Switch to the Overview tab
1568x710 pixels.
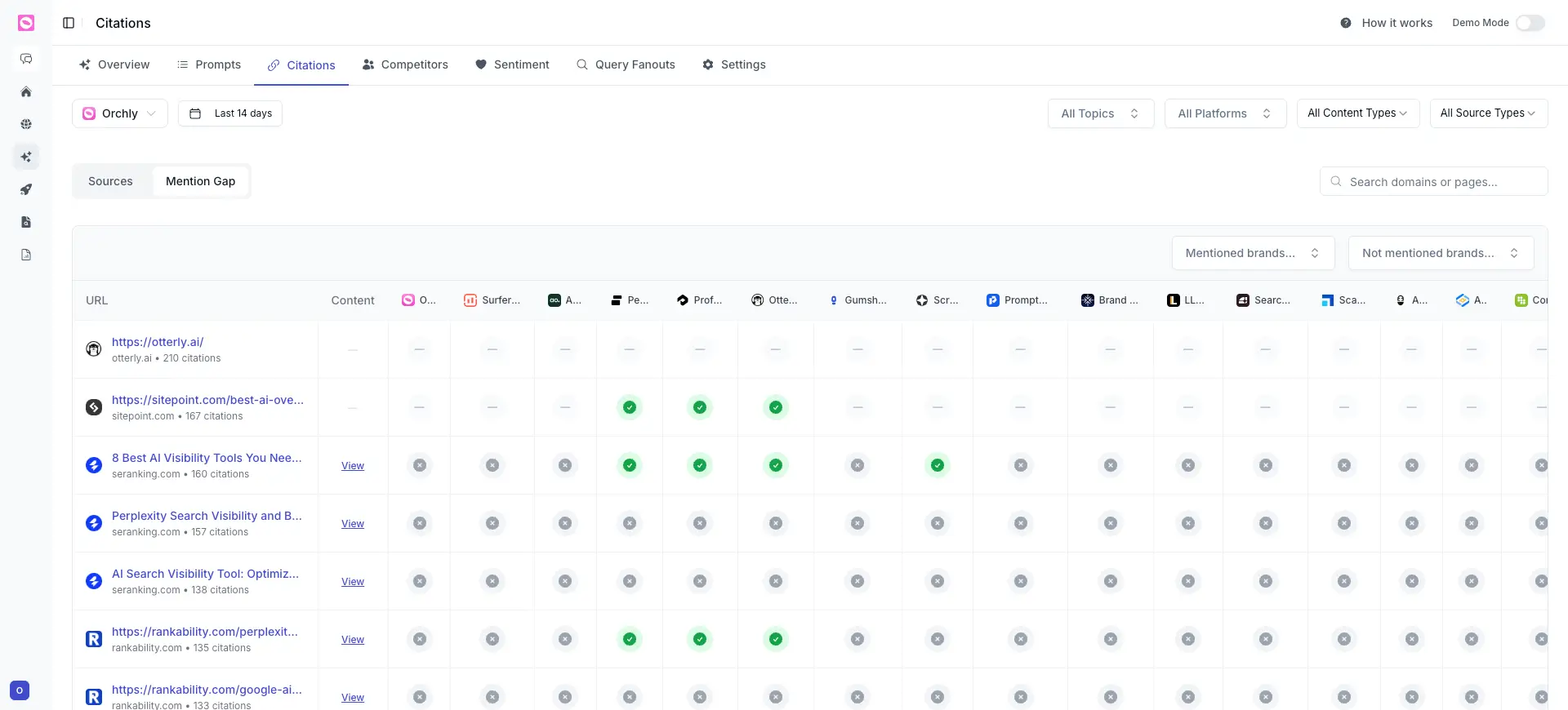[114, 64]
